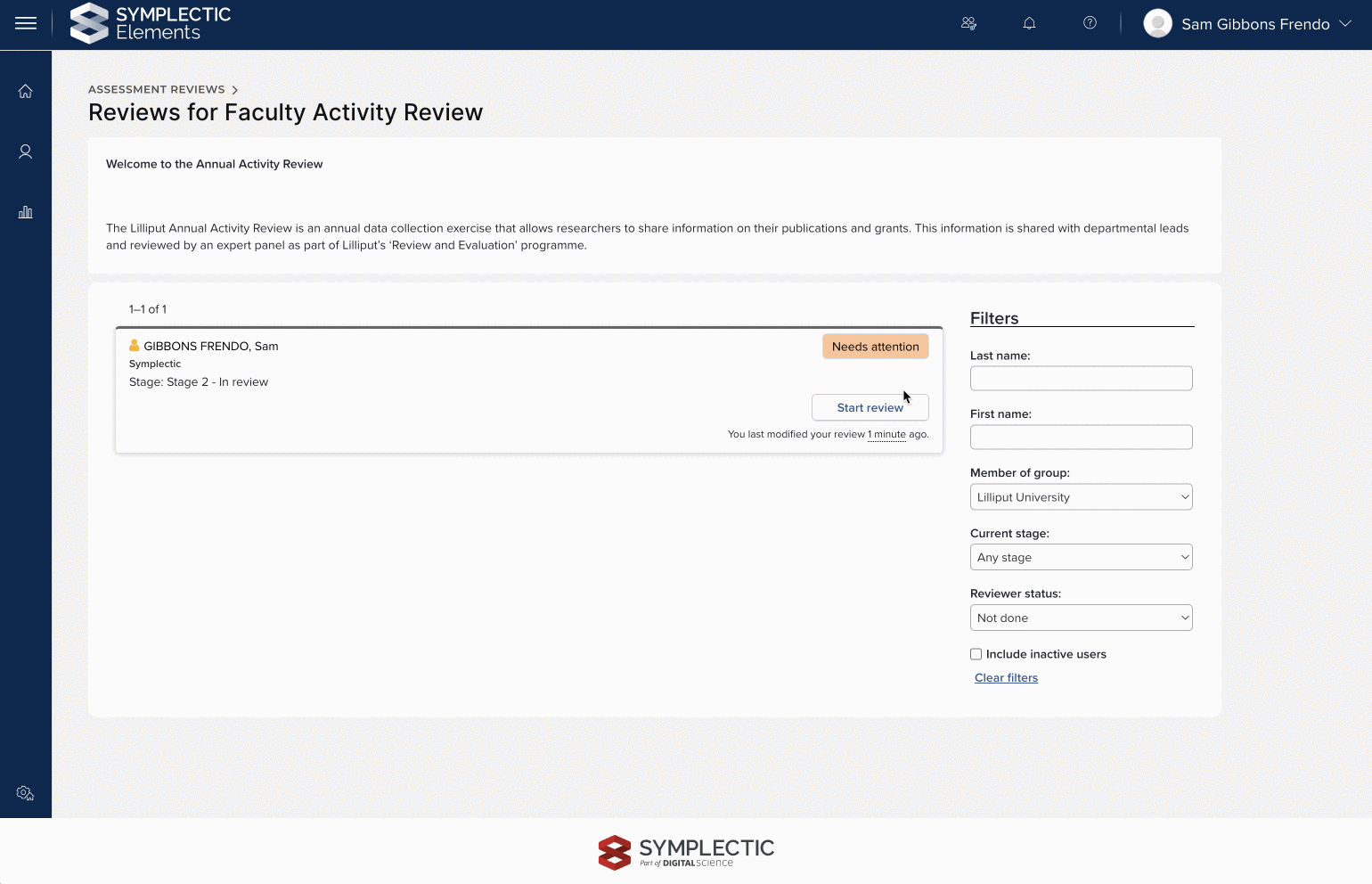This screenshot has height=884, width=1372.
Task: Click the Symplectic Elements logo
Action: pos(151,24)
